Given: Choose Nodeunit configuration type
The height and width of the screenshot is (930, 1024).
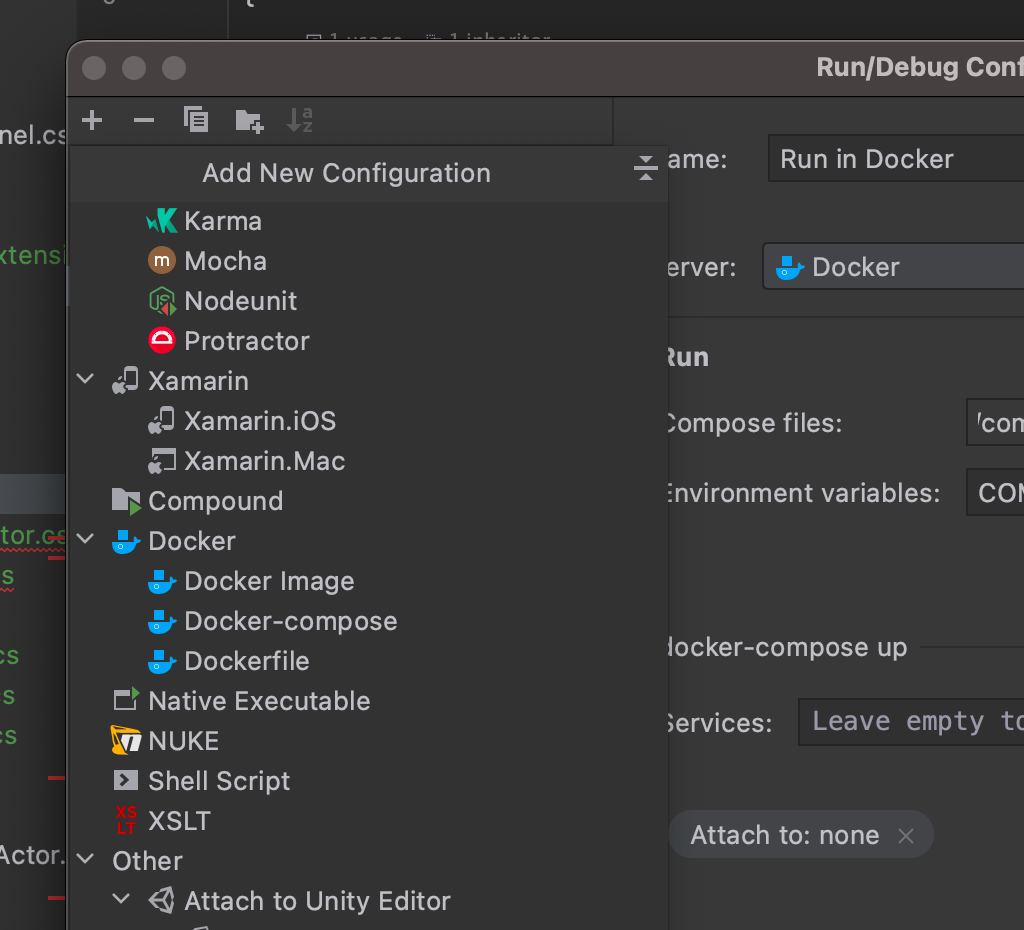Looking at the screenshot, I should (x=240, y=301).
